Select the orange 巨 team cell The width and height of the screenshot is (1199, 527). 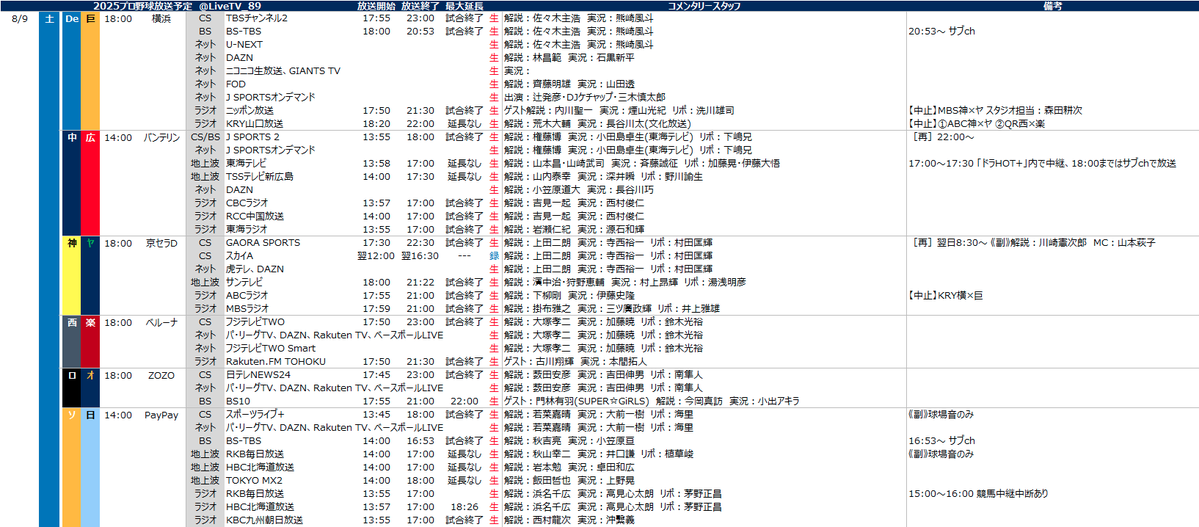click(90, 18)
